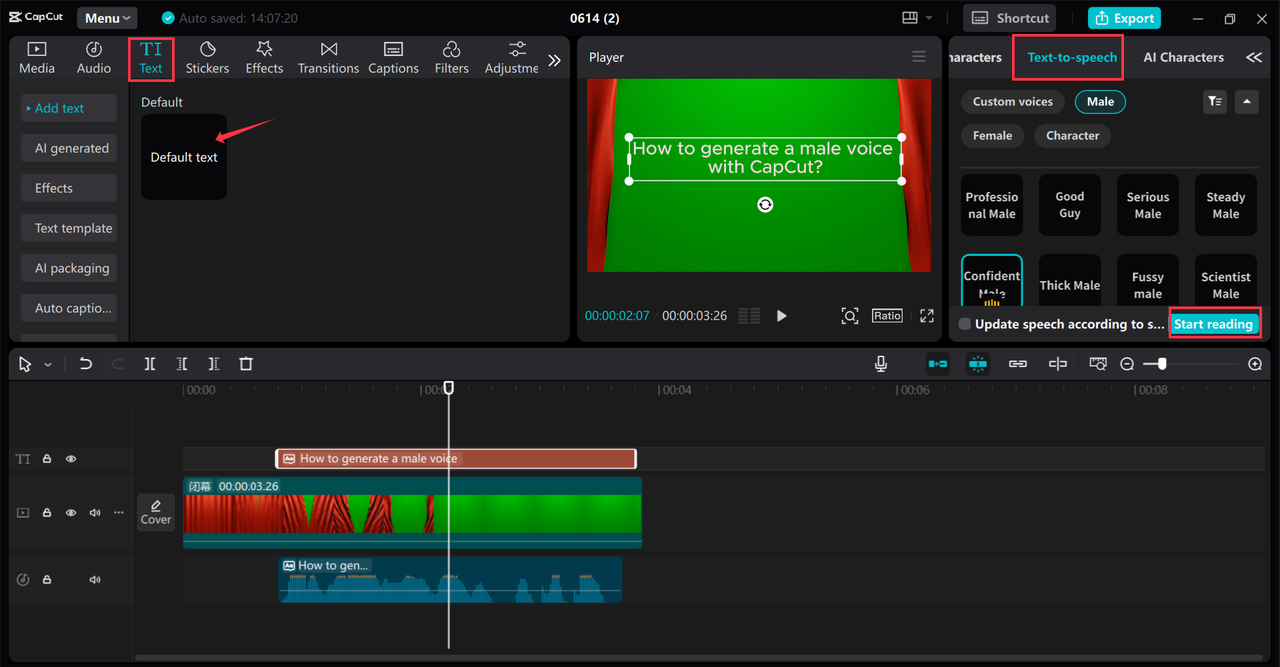Expand more tool tabs with double chevron
The image size is (1280, 667).
coord(554,60)
